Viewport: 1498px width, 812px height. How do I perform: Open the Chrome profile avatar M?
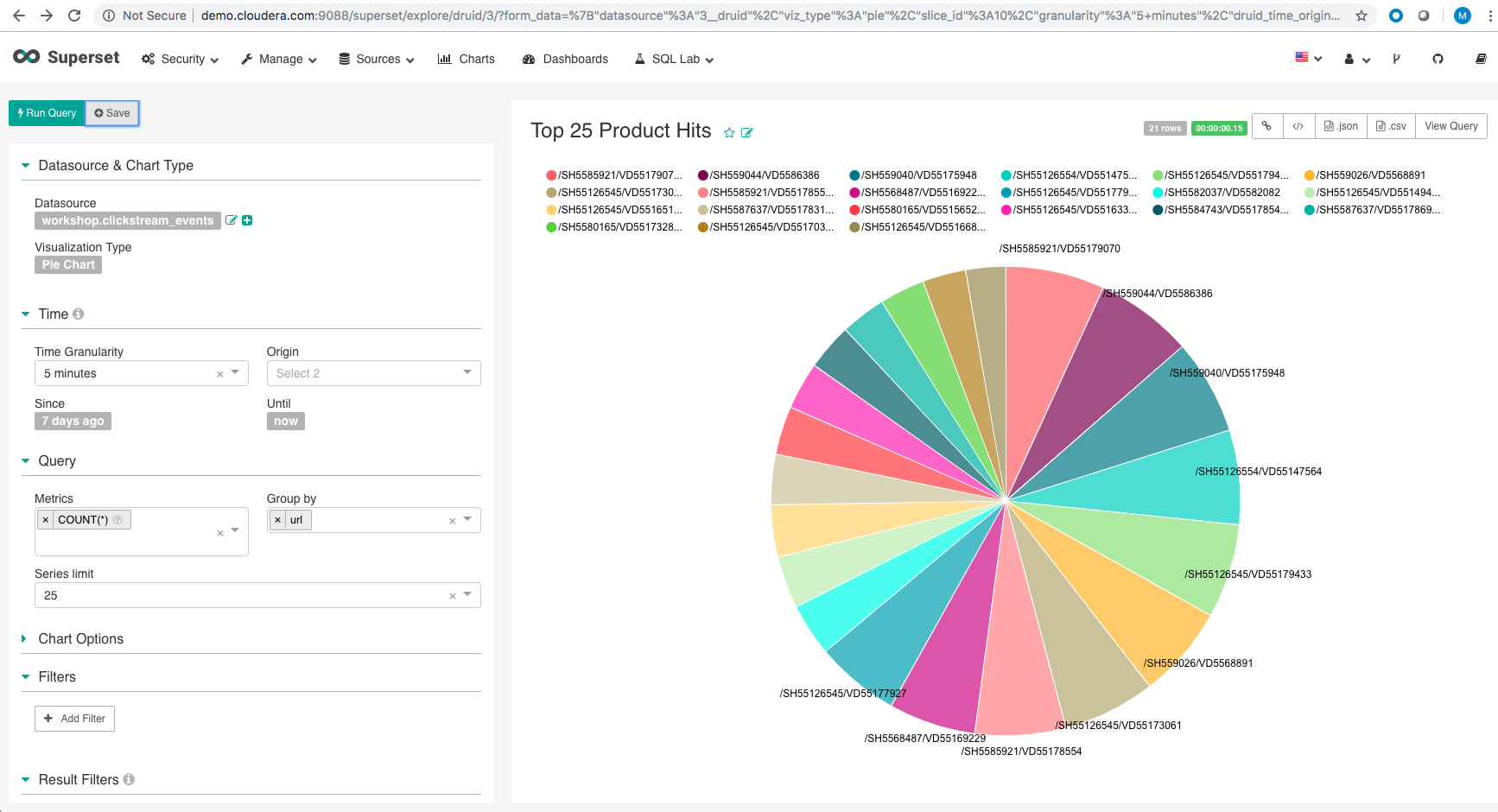click(x=1463, y=16)
